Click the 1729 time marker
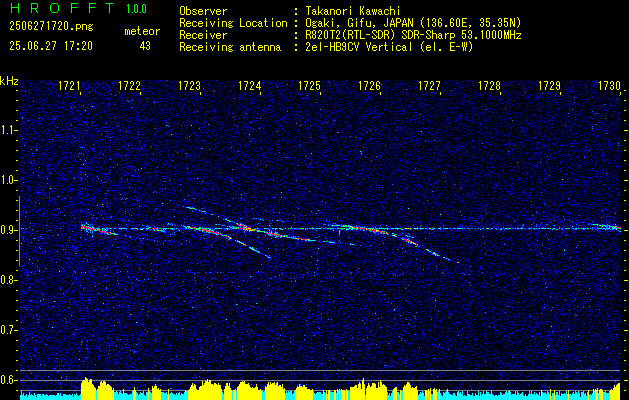629x400 pixels. [549, 86]
